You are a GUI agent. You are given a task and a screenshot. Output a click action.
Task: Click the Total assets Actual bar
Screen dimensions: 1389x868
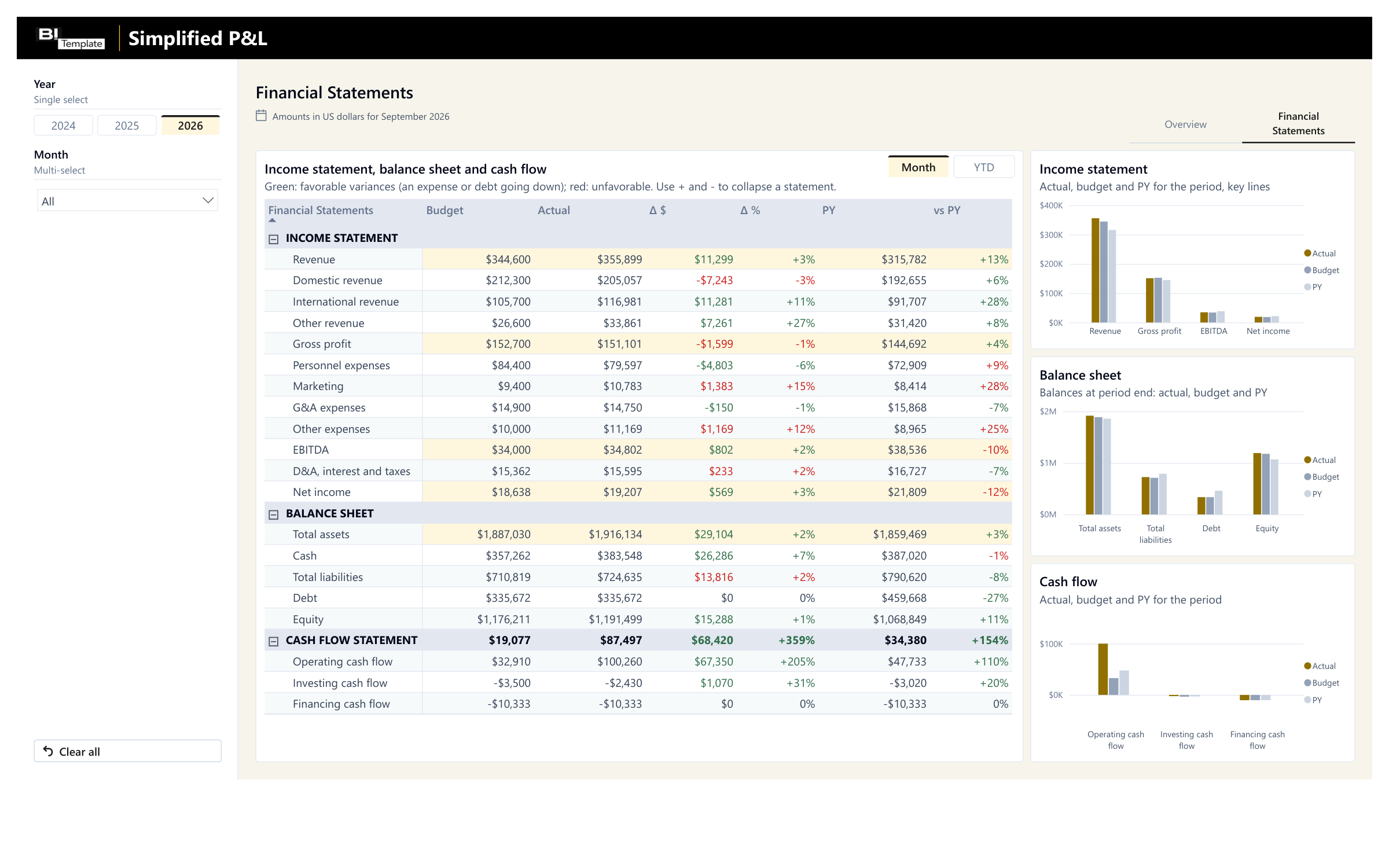(x=1090, y=465)
